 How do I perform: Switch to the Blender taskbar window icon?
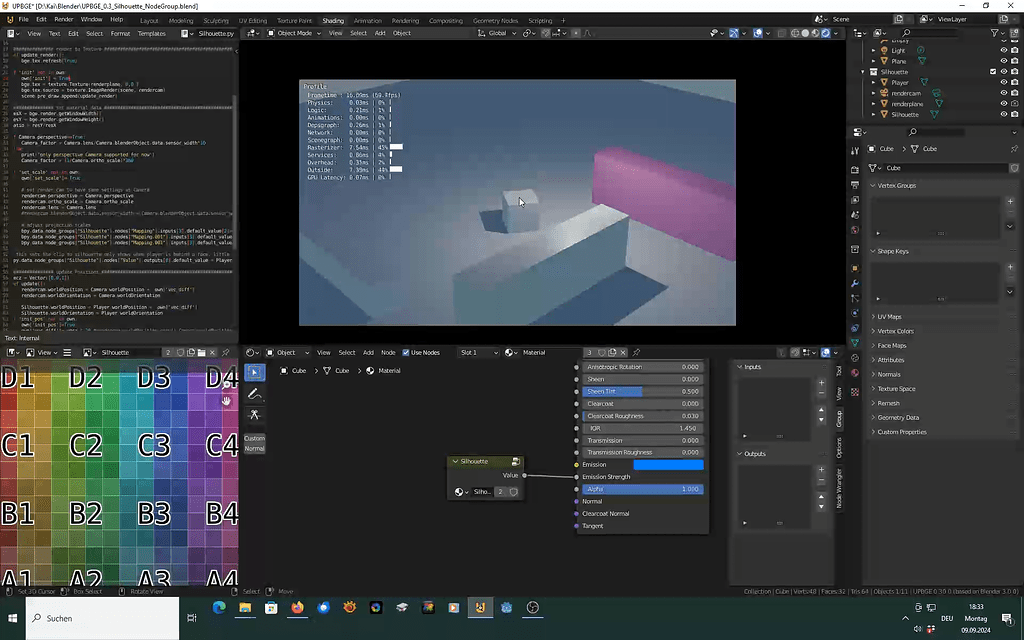pos(480,607)
